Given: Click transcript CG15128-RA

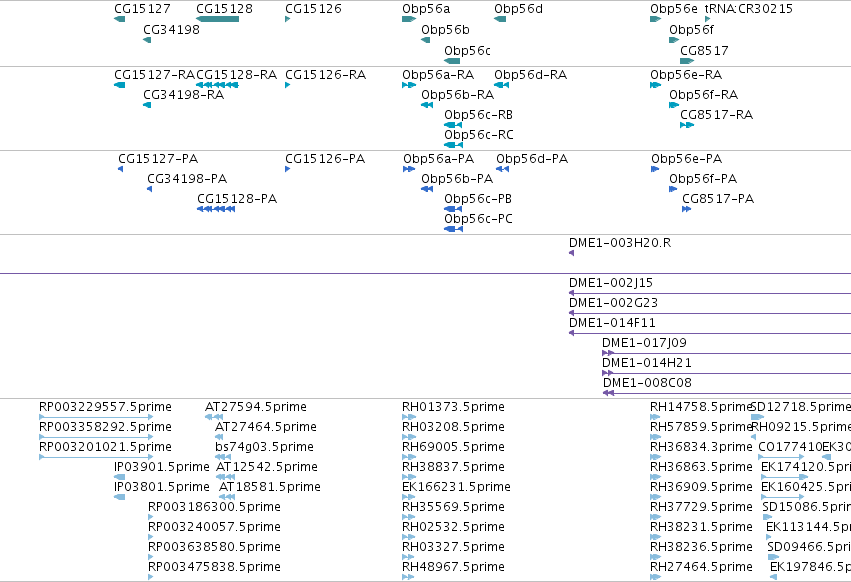Looking at the screenshot, I should tap(237, 74).
